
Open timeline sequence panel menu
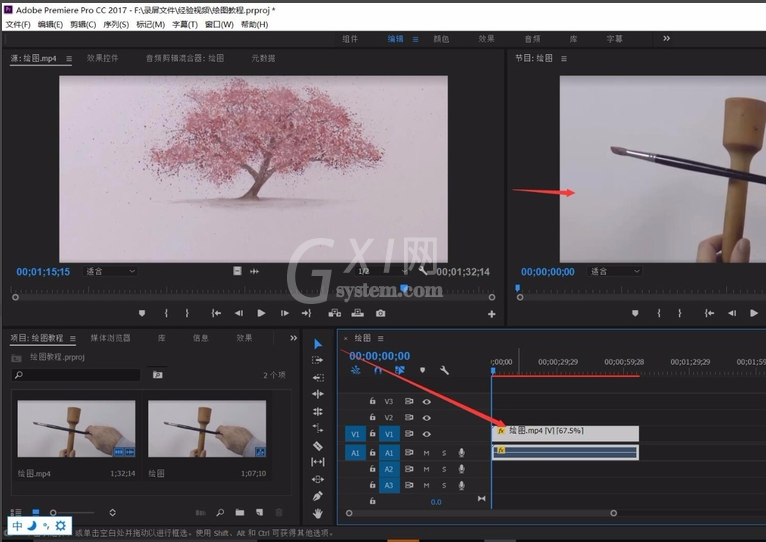(x=381, y=338)
